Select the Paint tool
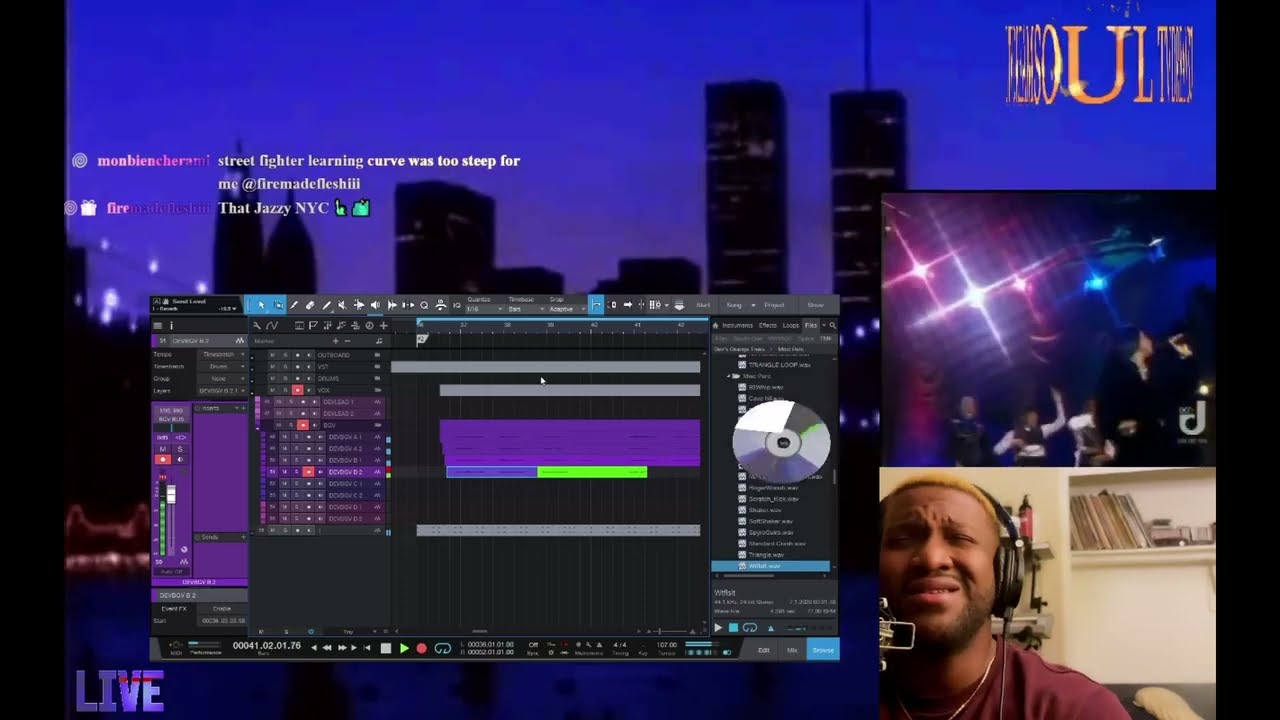1280x720 pixels. 326,305
